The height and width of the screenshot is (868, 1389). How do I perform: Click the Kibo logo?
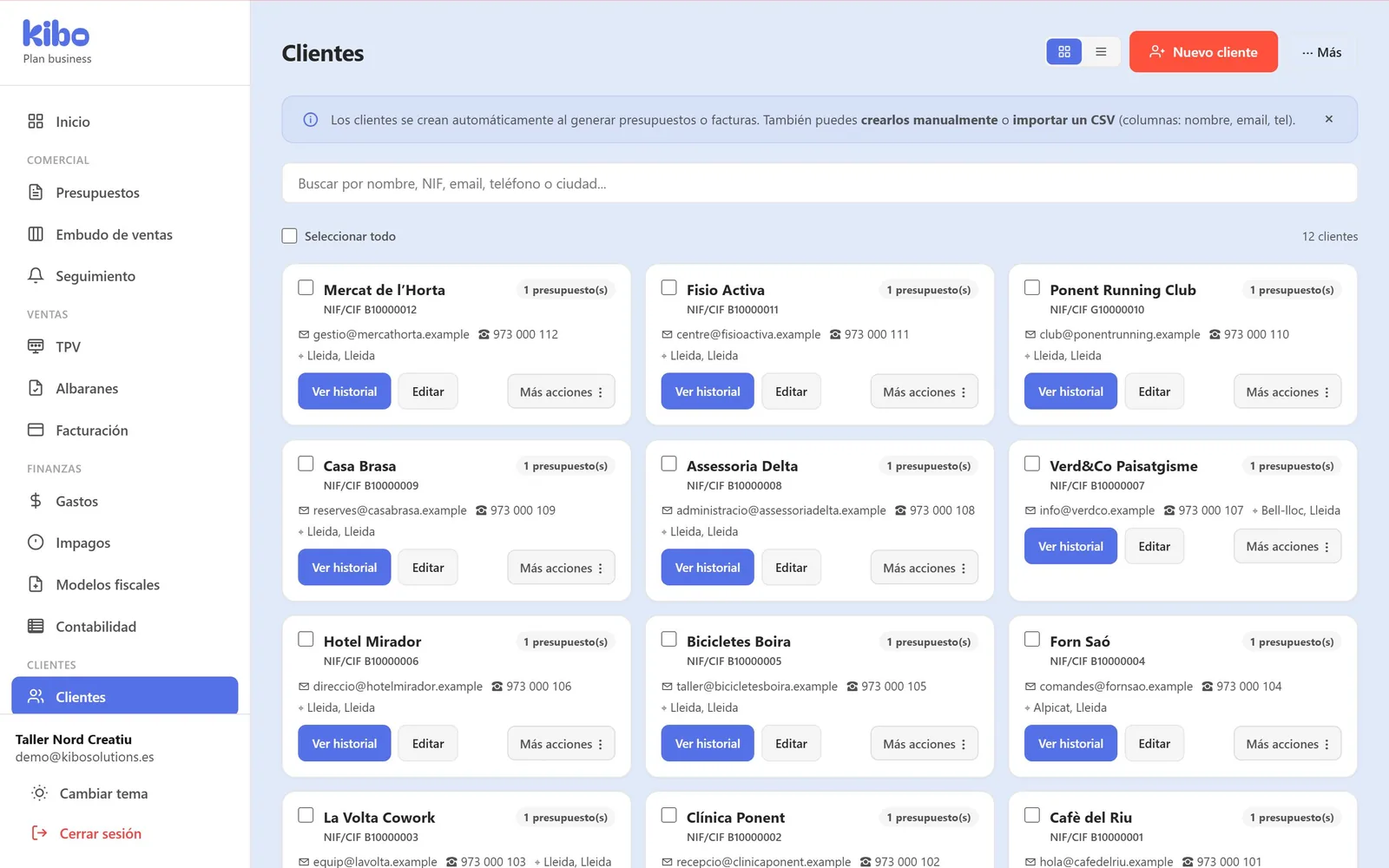(x=56, y=34)
